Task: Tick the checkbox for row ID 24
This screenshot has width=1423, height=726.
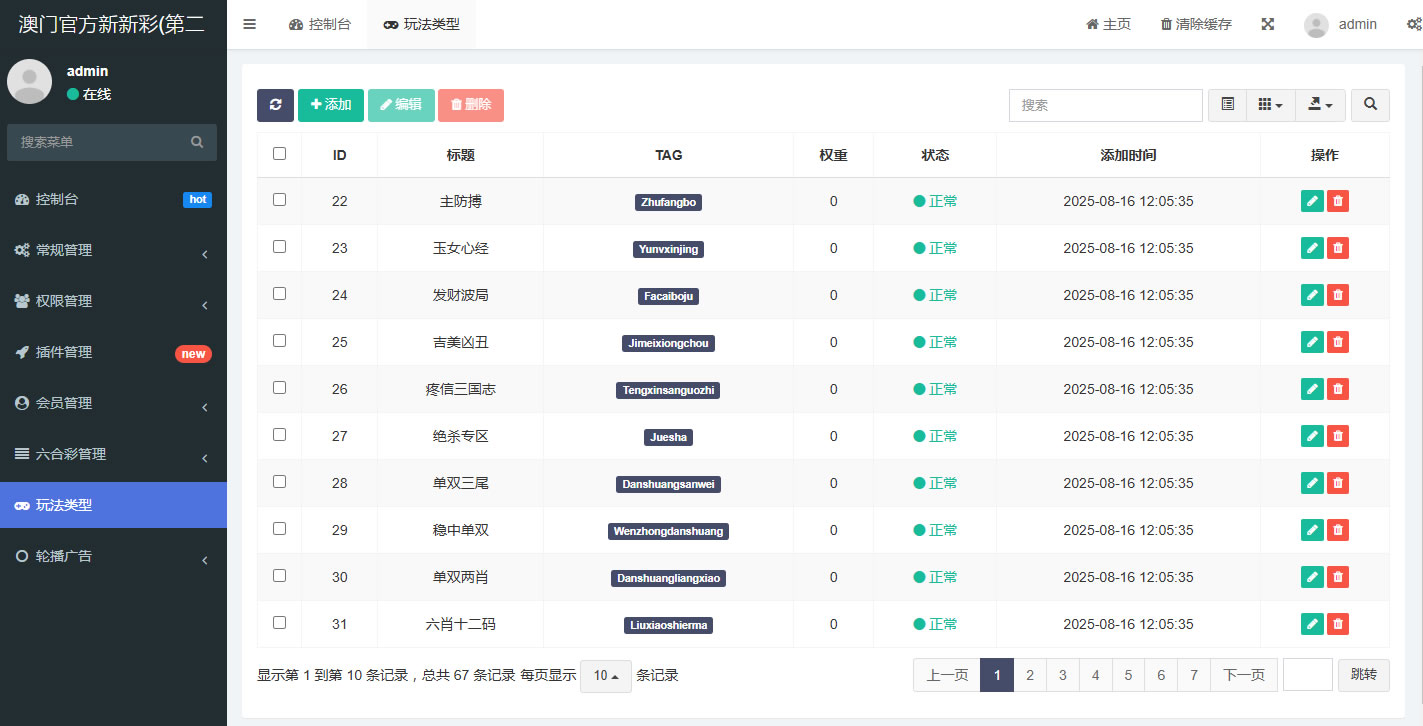Action: pos(279,294)
